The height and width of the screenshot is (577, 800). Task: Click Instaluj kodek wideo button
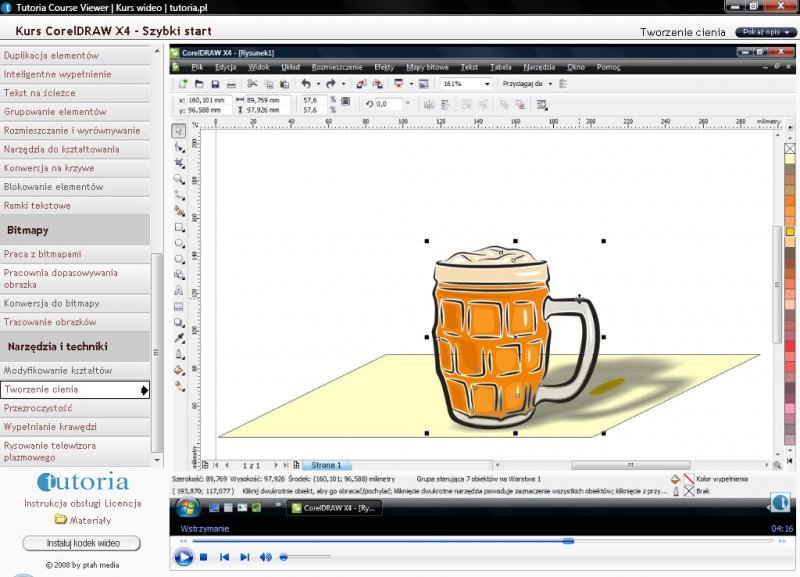point(81,543)
